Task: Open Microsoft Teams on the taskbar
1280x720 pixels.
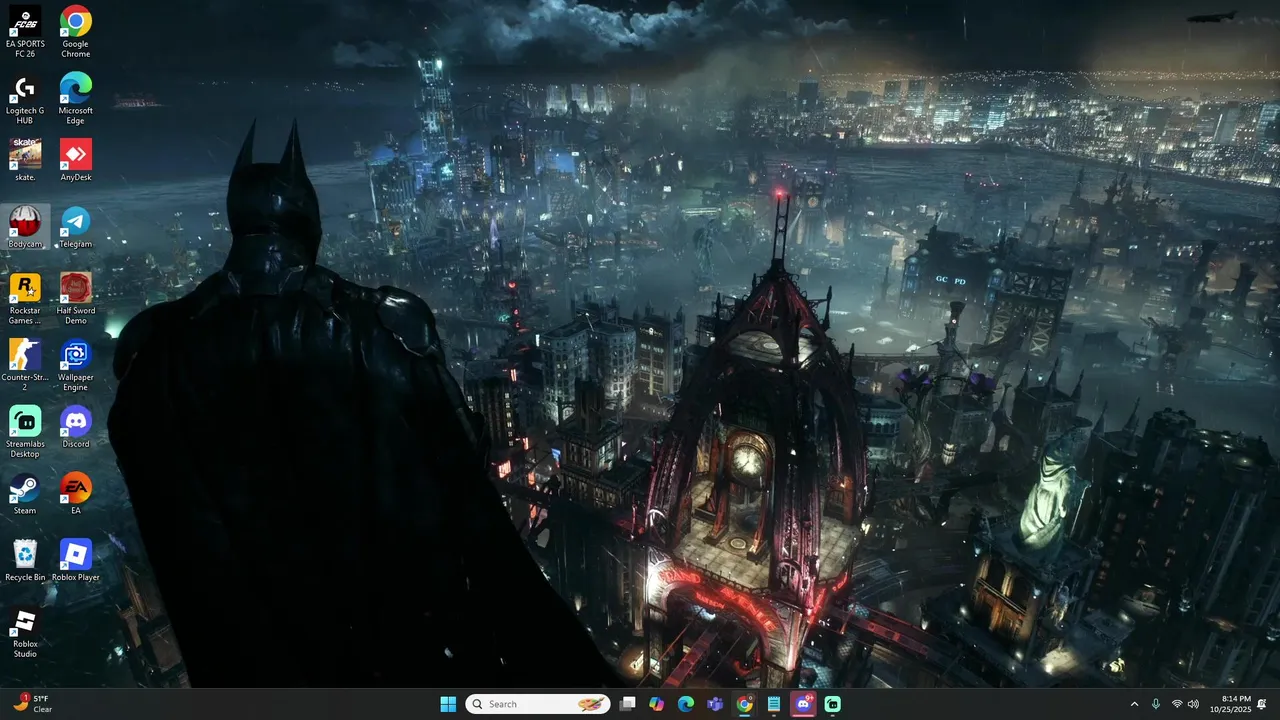Action: [715, 704]
